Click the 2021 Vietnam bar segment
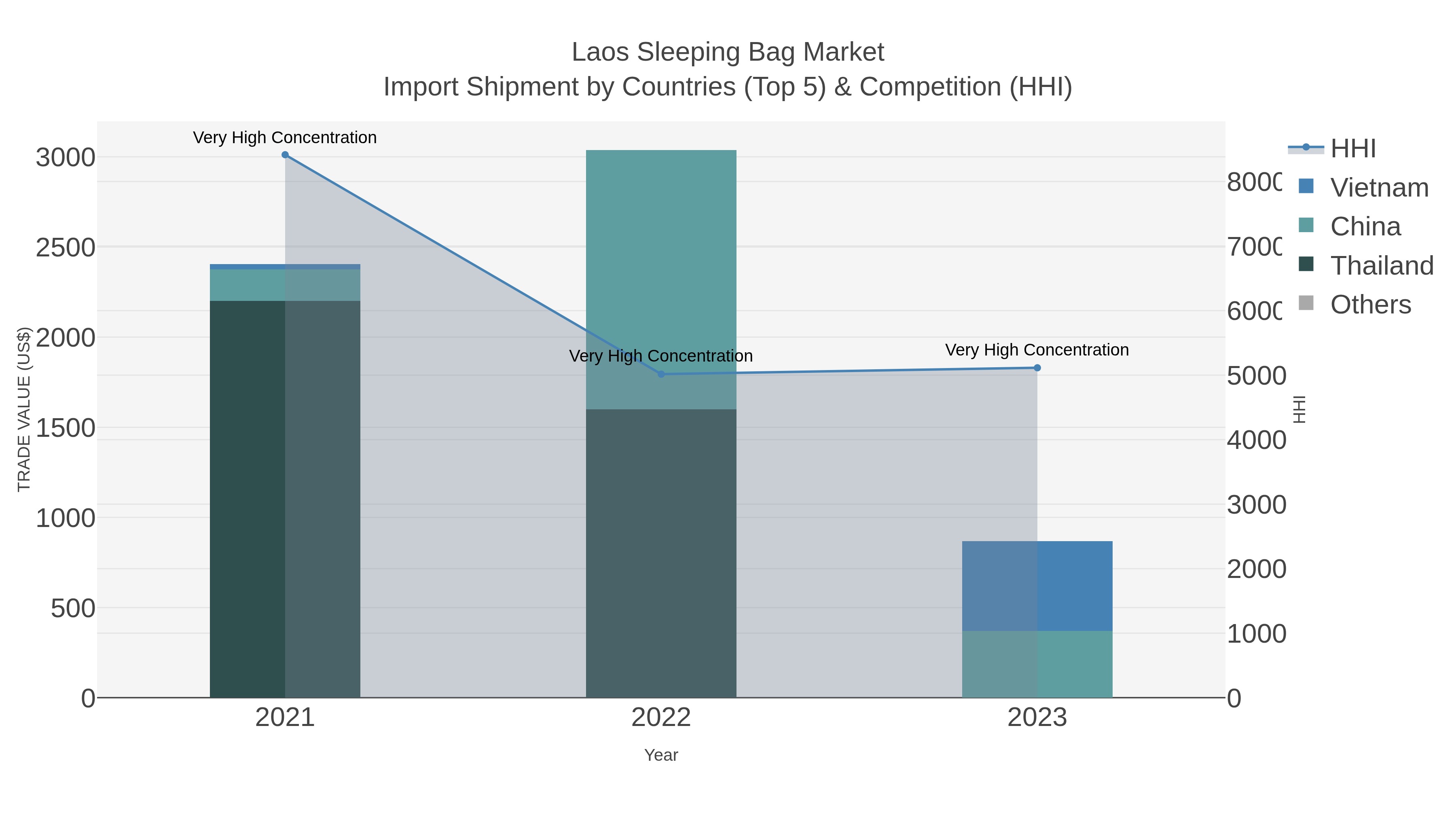 285,267
